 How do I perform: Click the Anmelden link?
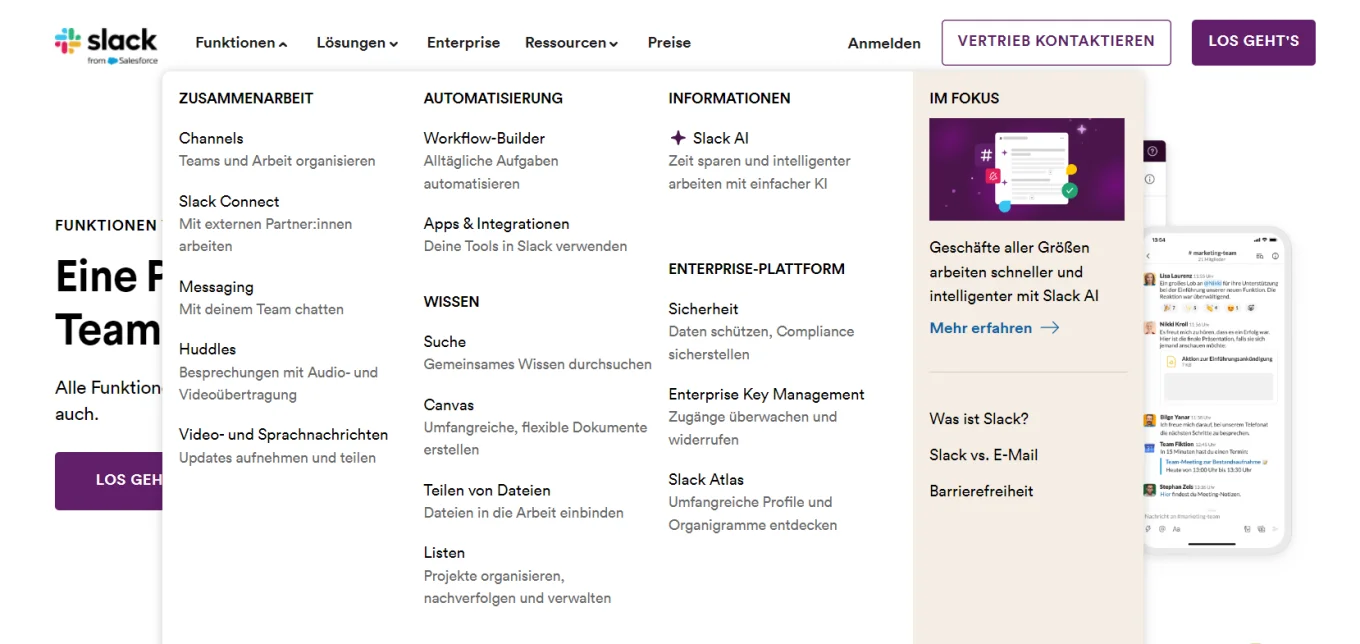click(x=884, y=43)
